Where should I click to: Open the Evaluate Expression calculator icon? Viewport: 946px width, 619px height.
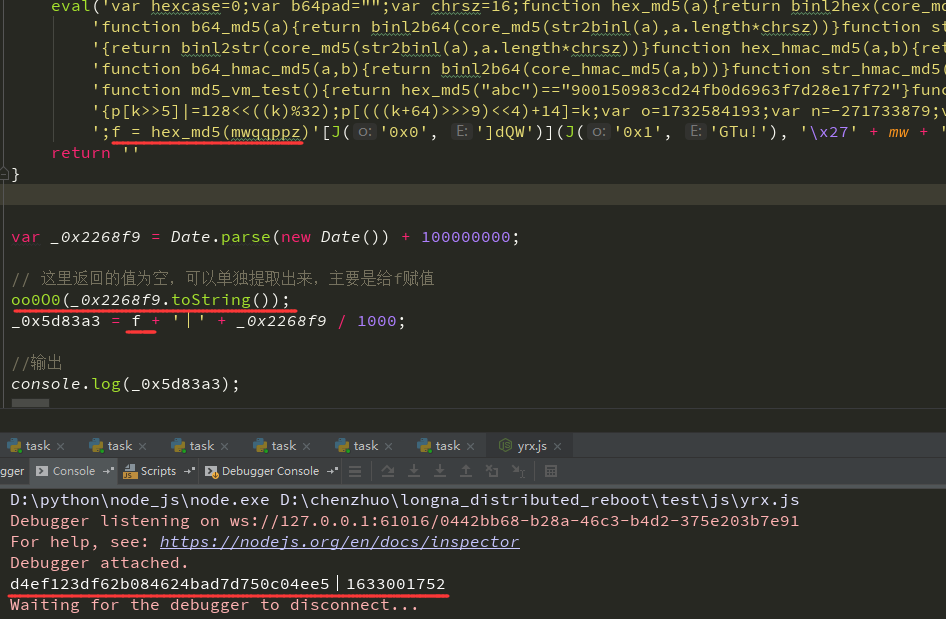tap(551, 471)
